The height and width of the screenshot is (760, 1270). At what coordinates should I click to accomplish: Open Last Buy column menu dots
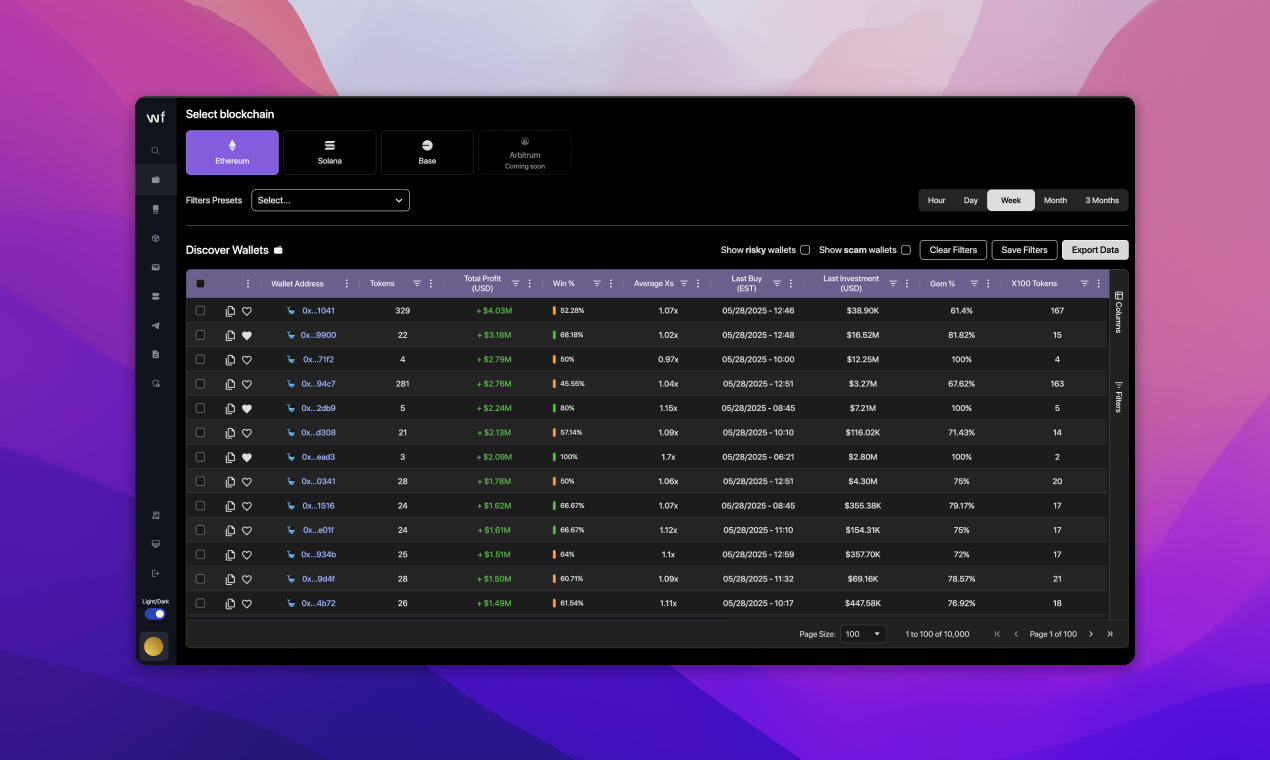click(791, 284)
